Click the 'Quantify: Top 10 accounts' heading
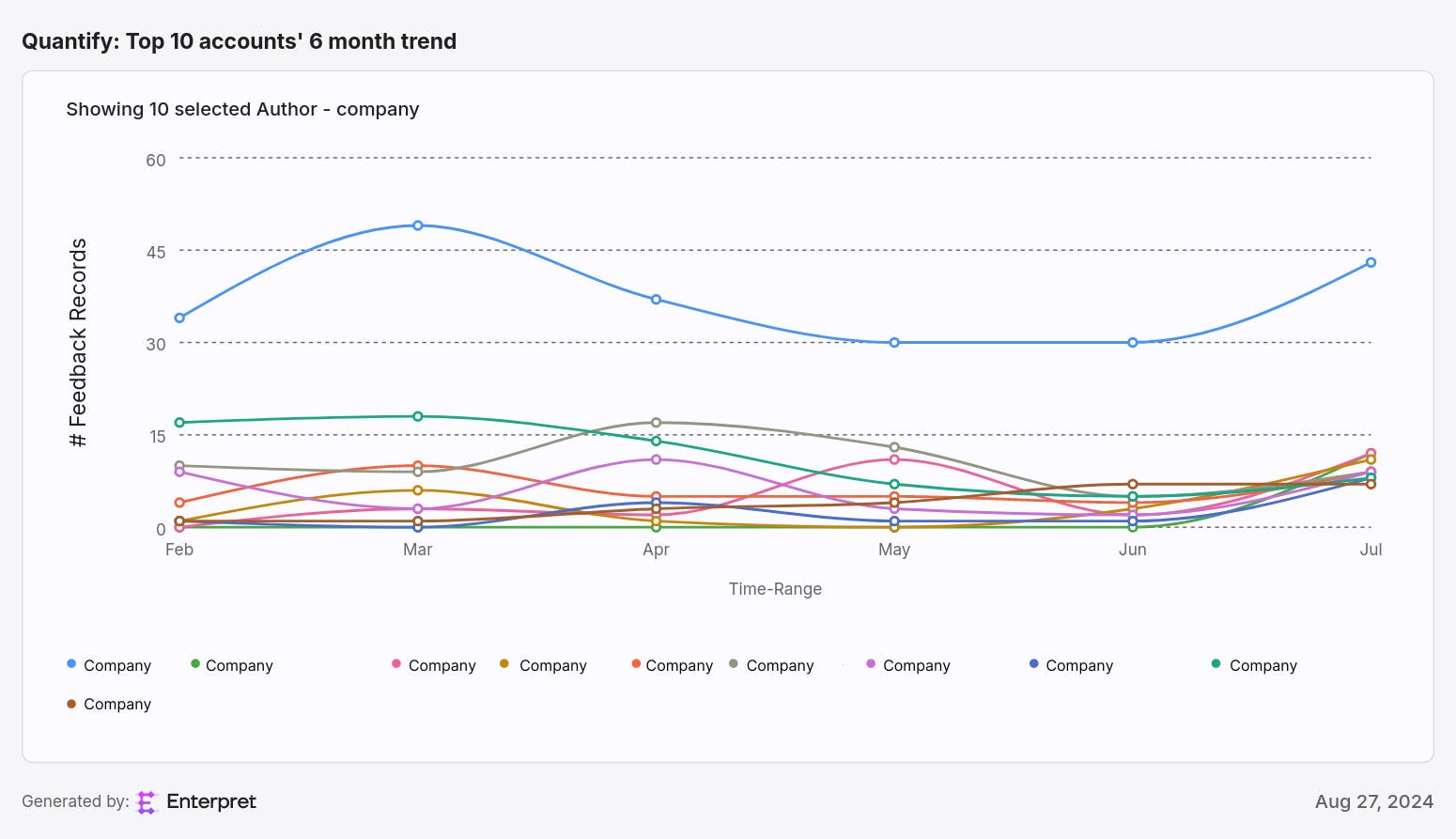This screenshot has height=839, width=1456. 240,41
